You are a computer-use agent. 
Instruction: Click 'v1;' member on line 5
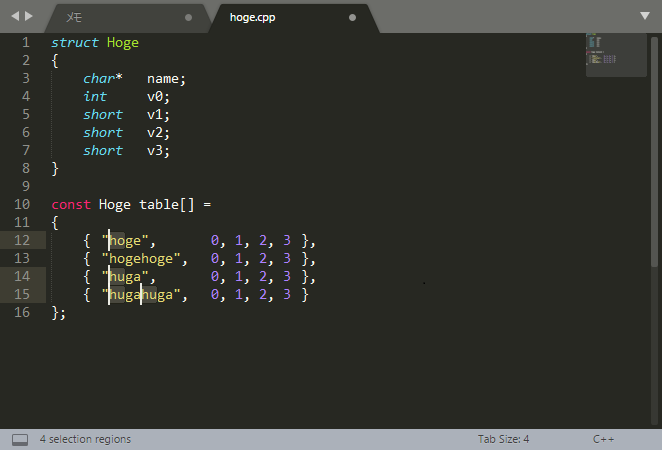tap(158, 115)
